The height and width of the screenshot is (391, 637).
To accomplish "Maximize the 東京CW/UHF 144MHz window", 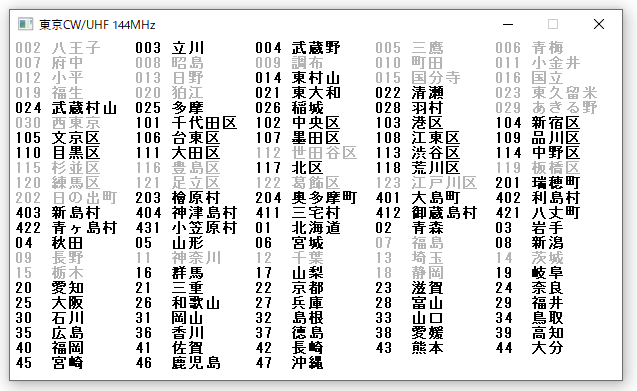I will [553, 24].
